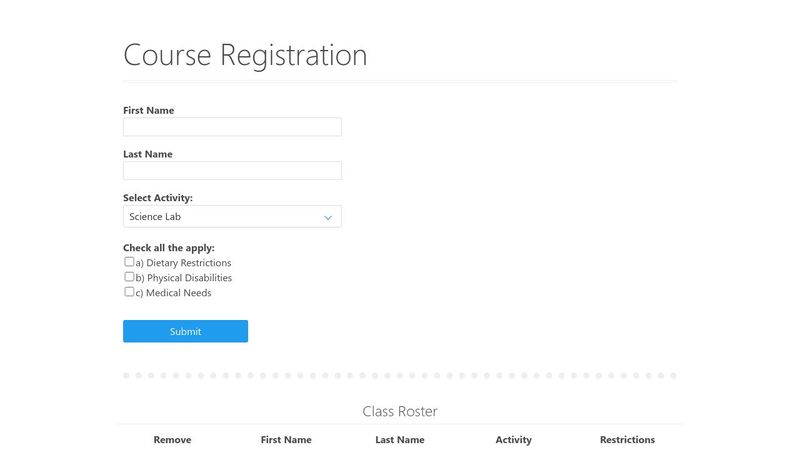Click the chevron arrow in the activity dropdown
Image resolution: width=800 pixels, height=450 pixels.
[x=328, y=217]
